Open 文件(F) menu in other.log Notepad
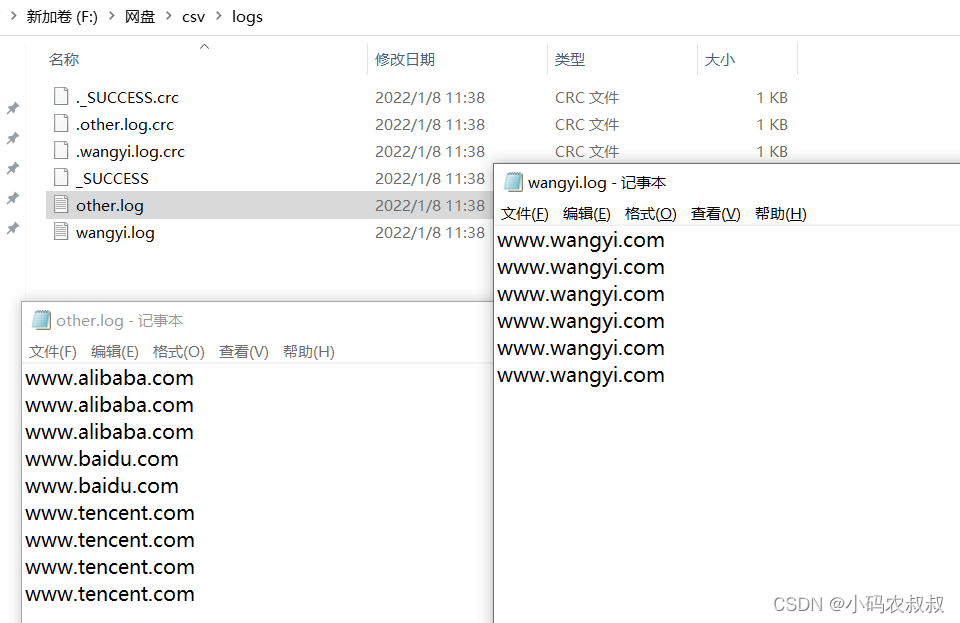This screenshot has width=960, height=623. pyautogui.click(x=53, y=352)
